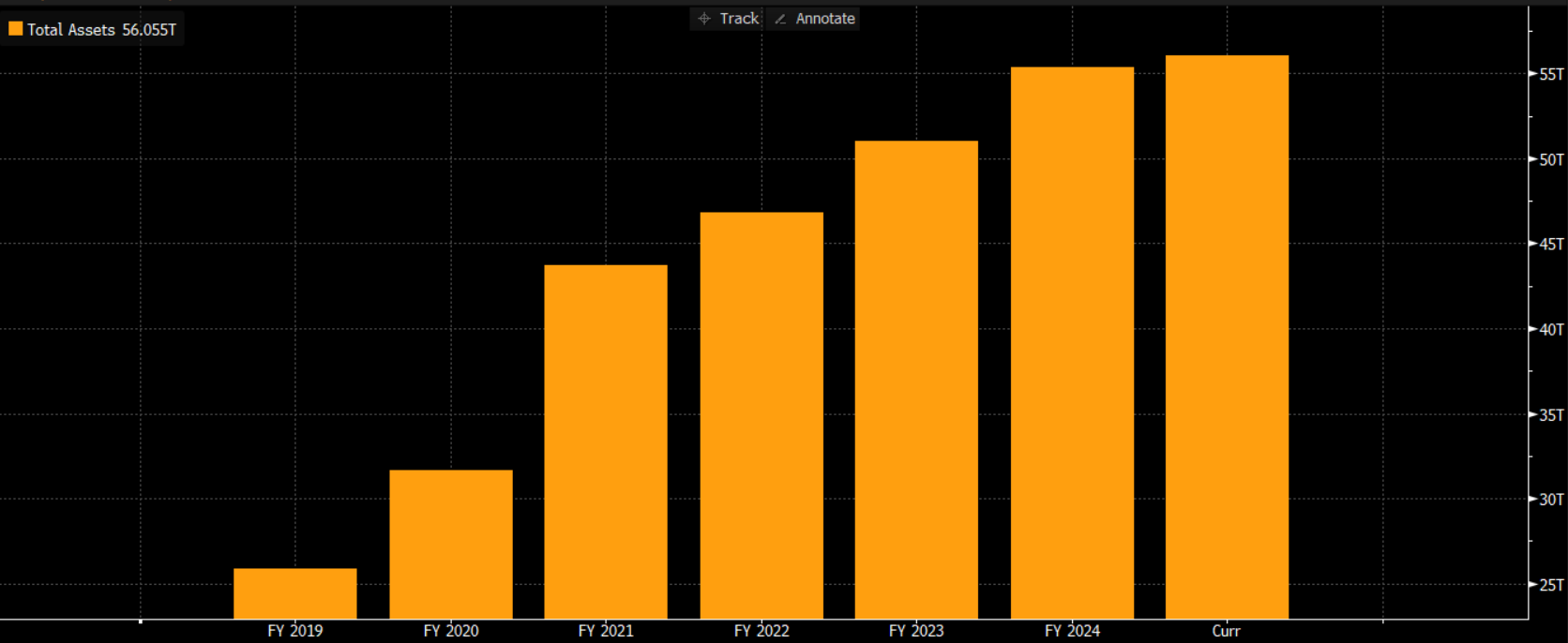Click the FY 2023 bar
Screen dimensions: 1568x643
pyautogui.click(x=916, y=380)
